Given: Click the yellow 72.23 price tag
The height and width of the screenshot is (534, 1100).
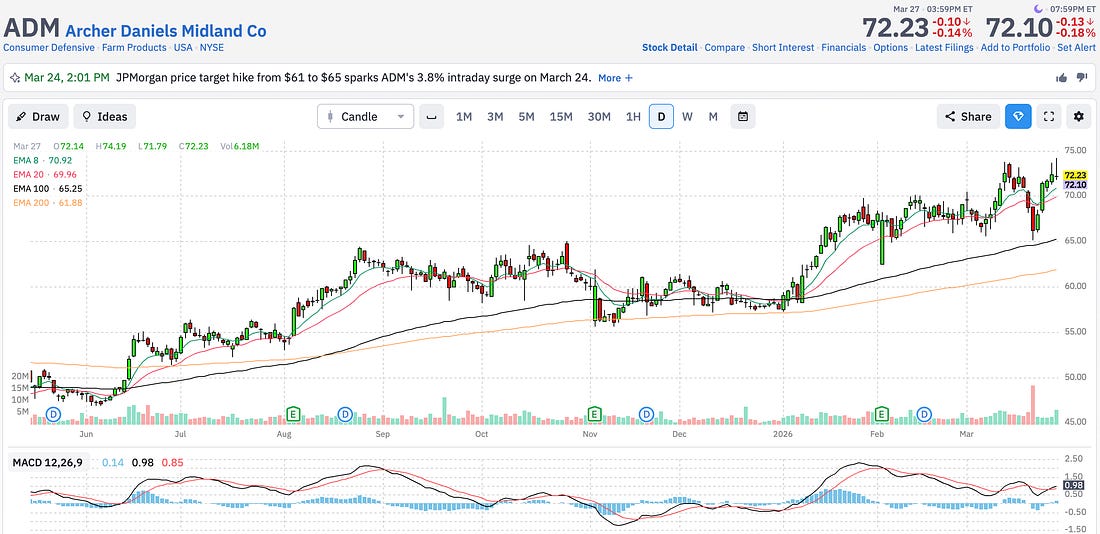Looking at the screenshot, I should point(1075,175).
